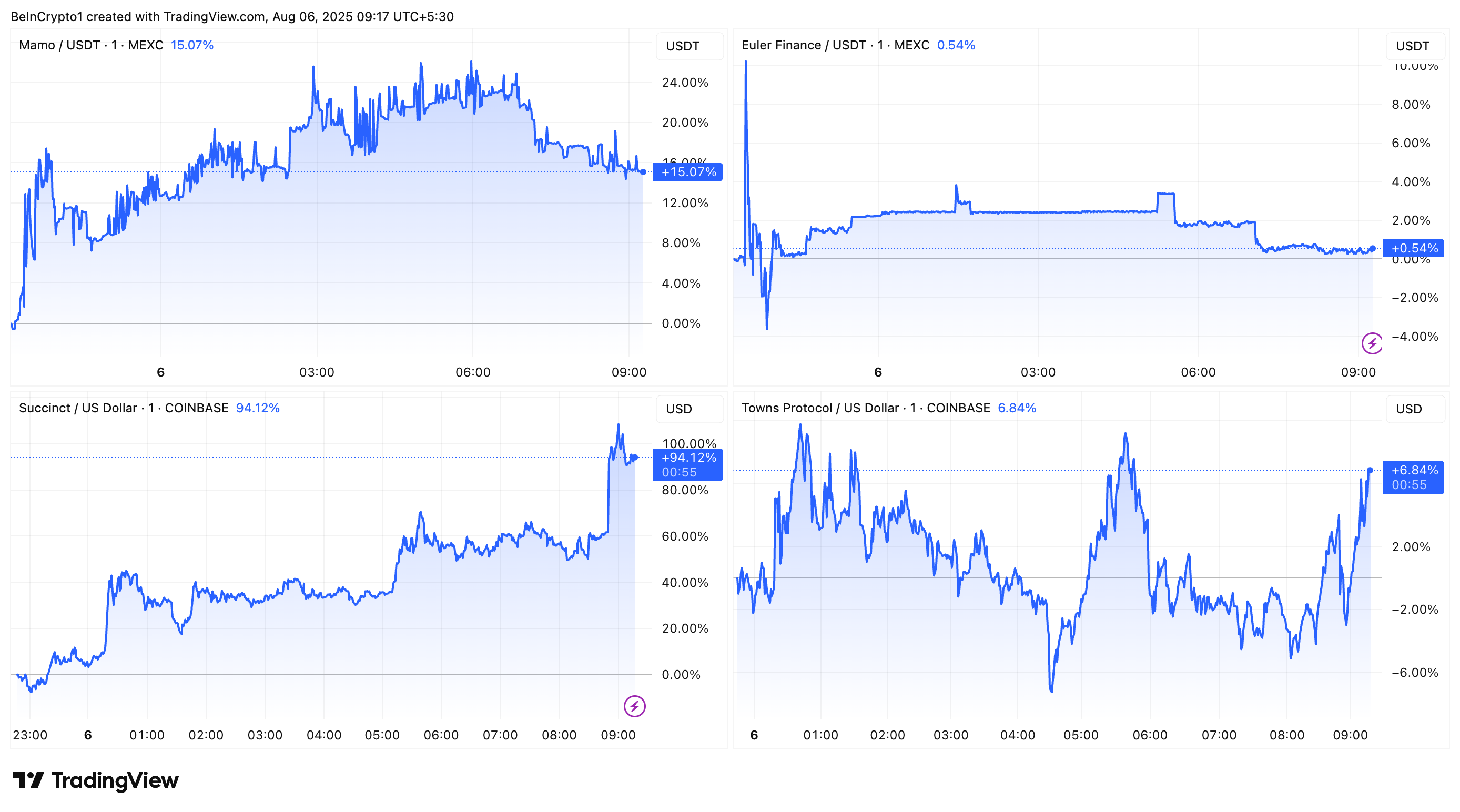Click the blue 15.07% change percentage
The height and width of the screenshot is (812, 1460).
tap(191, 45)
